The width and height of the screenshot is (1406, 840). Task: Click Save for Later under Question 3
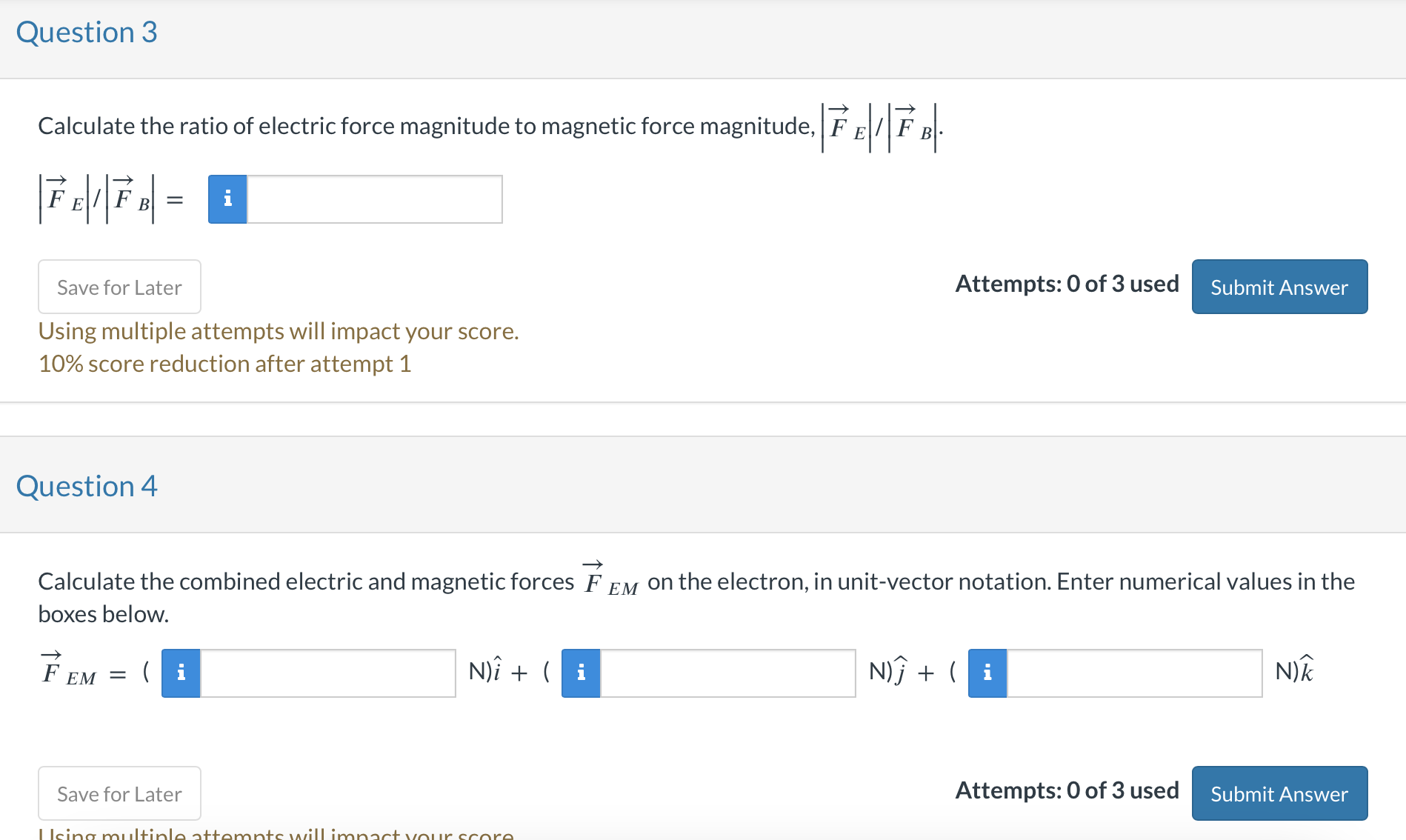pyautogui.click(x=119, y=287)
